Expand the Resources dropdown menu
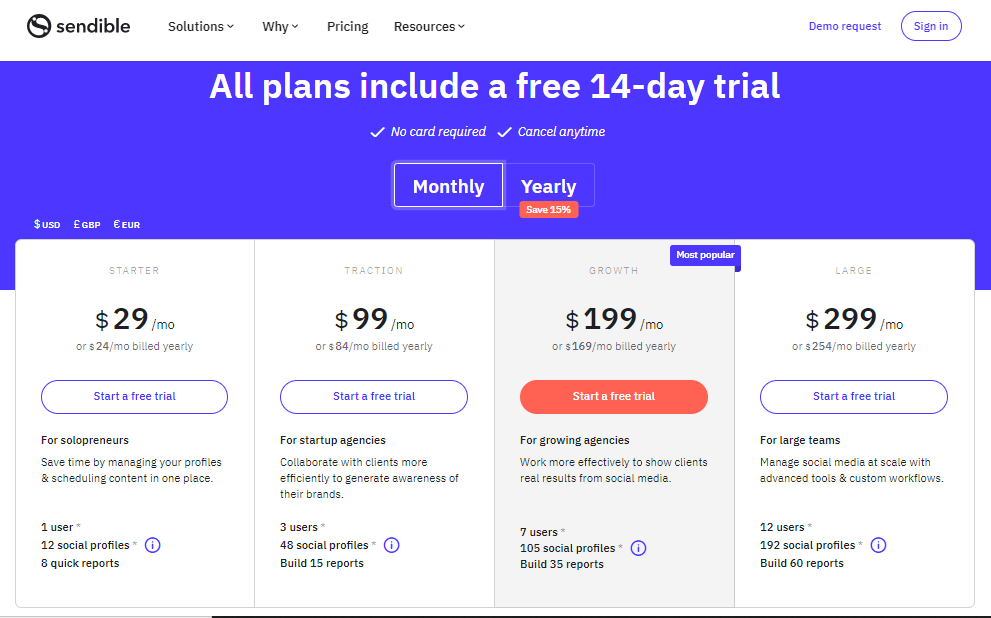This screenshot has width=991, height=618. point(429,27)
